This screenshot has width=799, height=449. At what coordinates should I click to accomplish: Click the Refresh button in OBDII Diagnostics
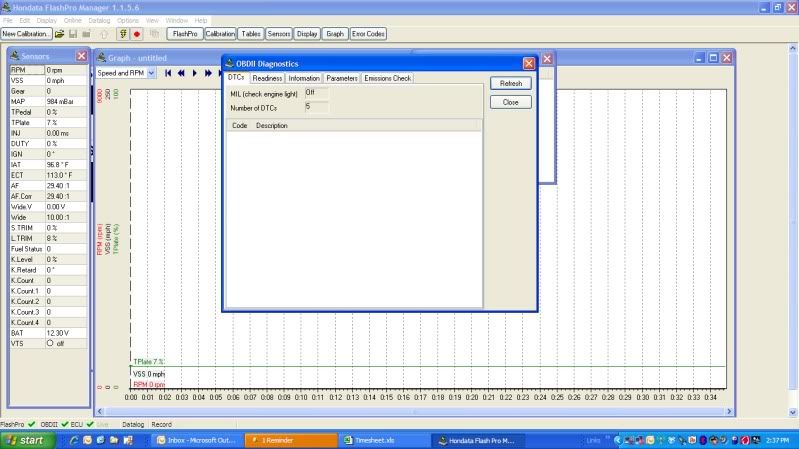[510, 84]
